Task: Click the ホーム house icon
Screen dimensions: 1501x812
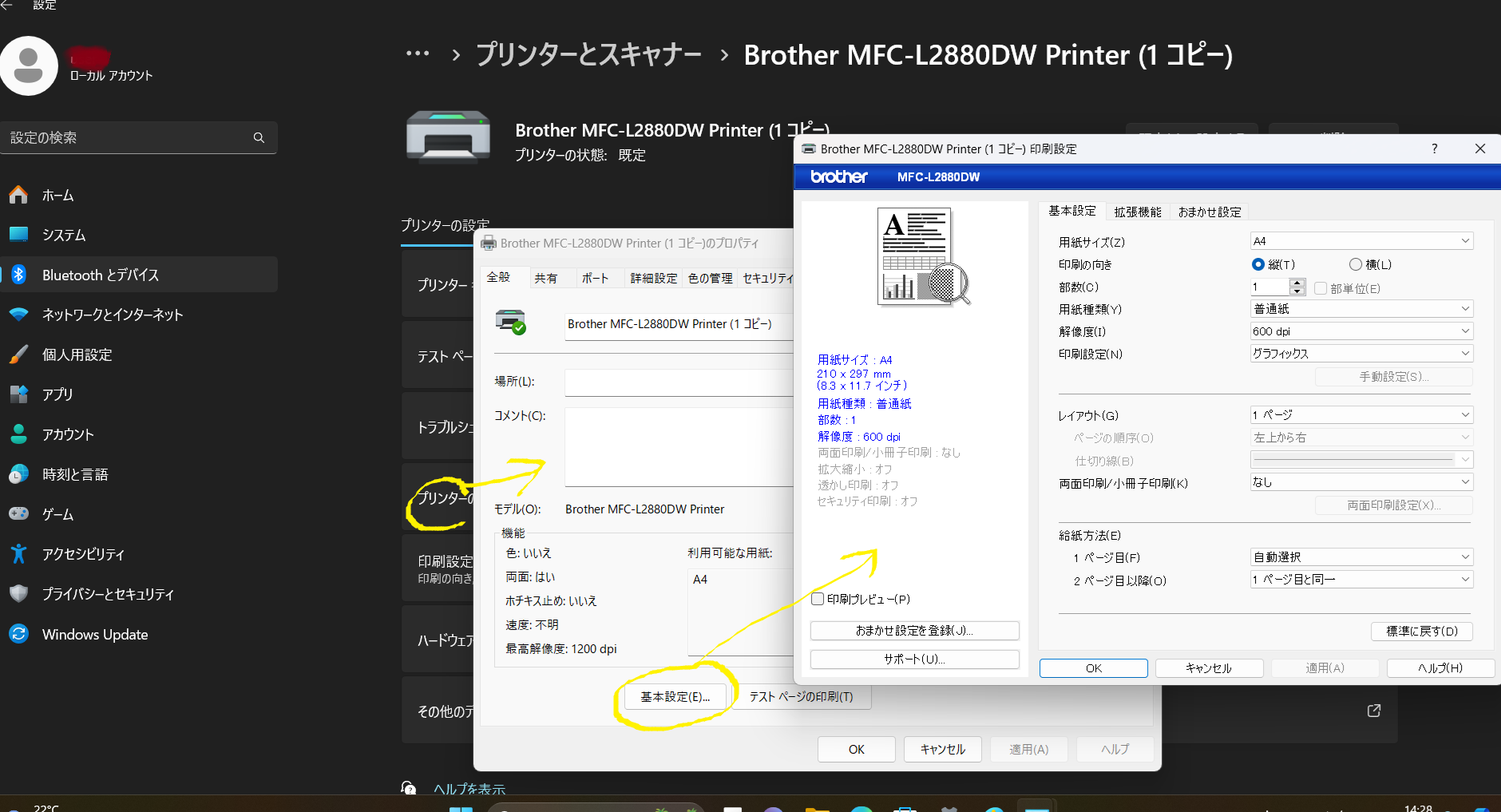Action: click(19, 195)
